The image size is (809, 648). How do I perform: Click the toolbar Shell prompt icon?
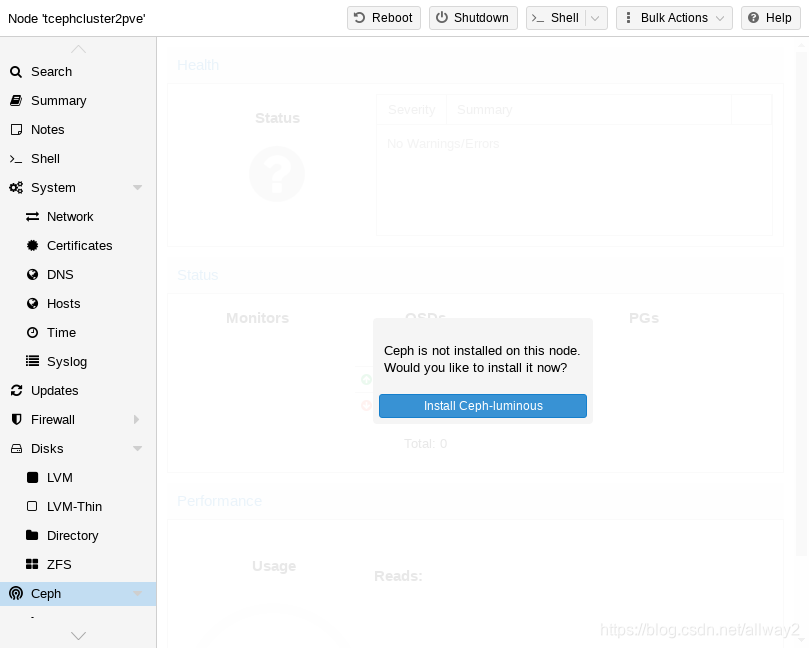point(538,18)
